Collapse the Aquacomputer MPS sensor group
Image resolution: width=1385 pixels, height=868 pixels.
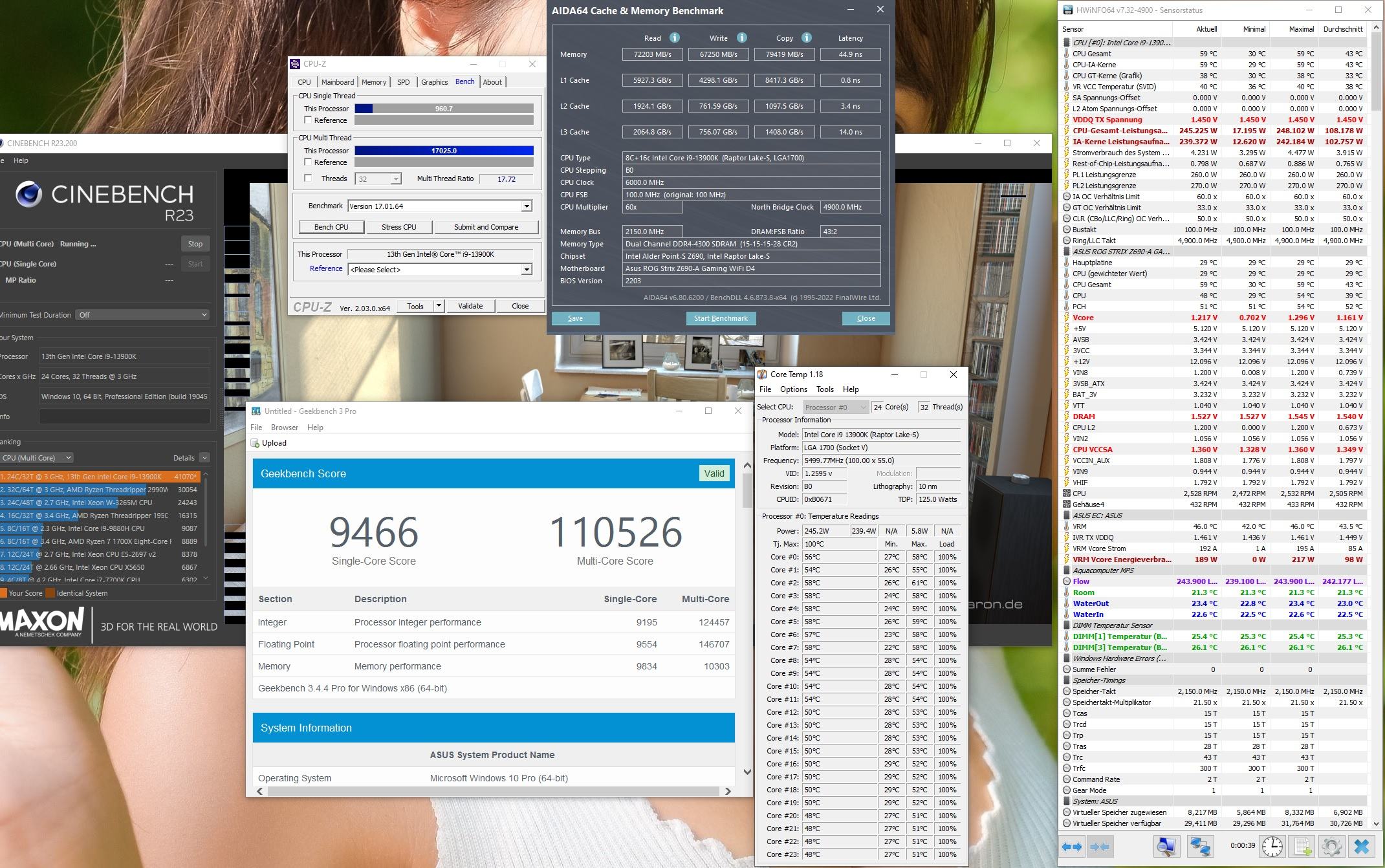1067,570
